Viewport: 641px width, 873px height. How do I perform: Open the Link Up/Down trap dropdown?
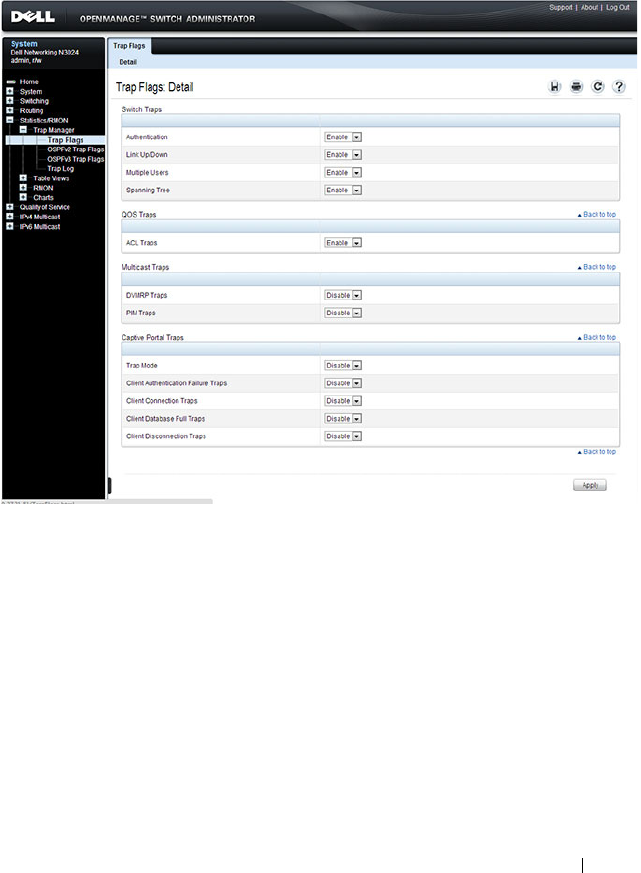click(x=343, y=155)
